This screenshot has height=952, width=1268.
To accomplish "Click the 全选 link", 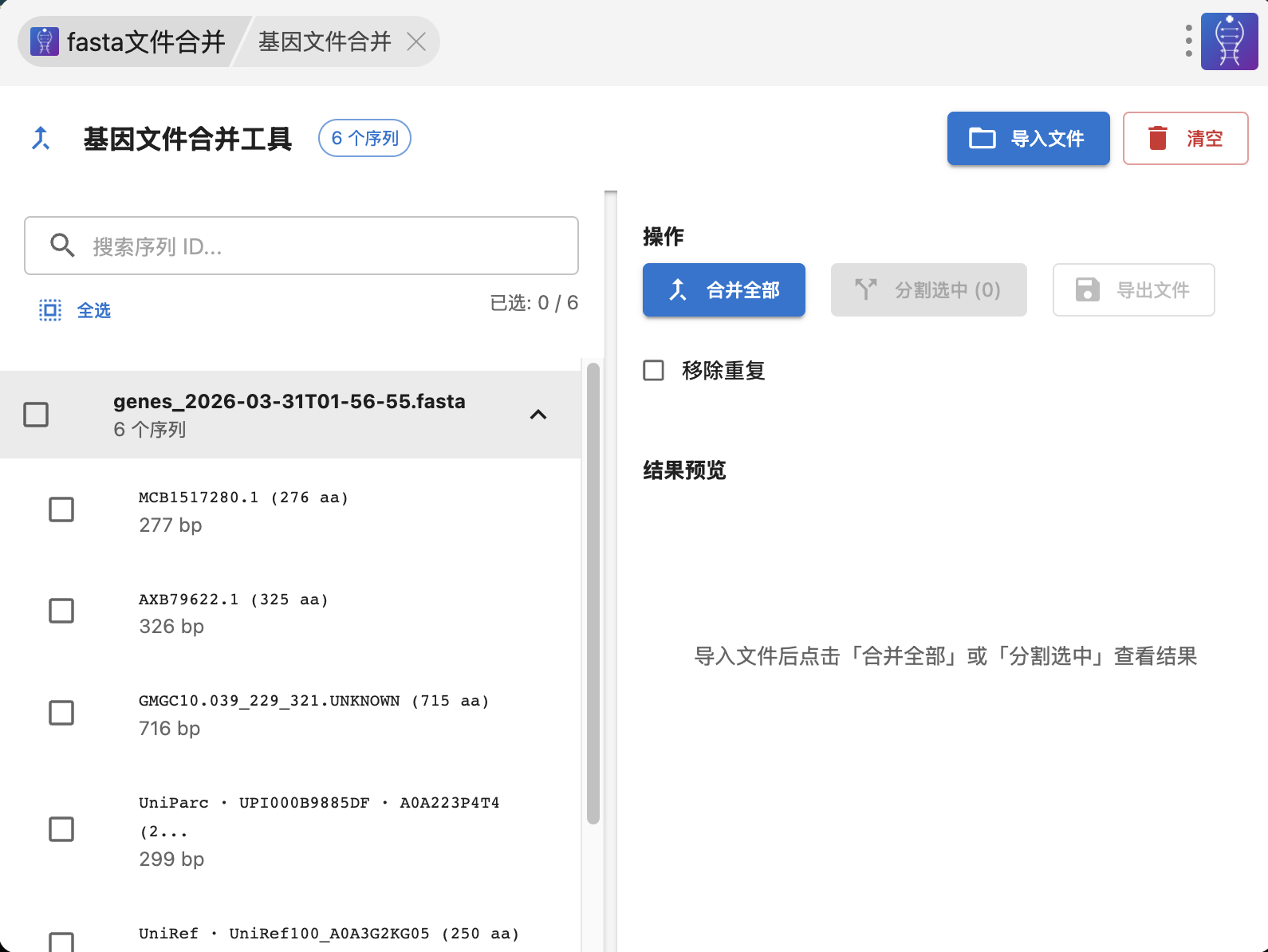I will pos(93,310).
